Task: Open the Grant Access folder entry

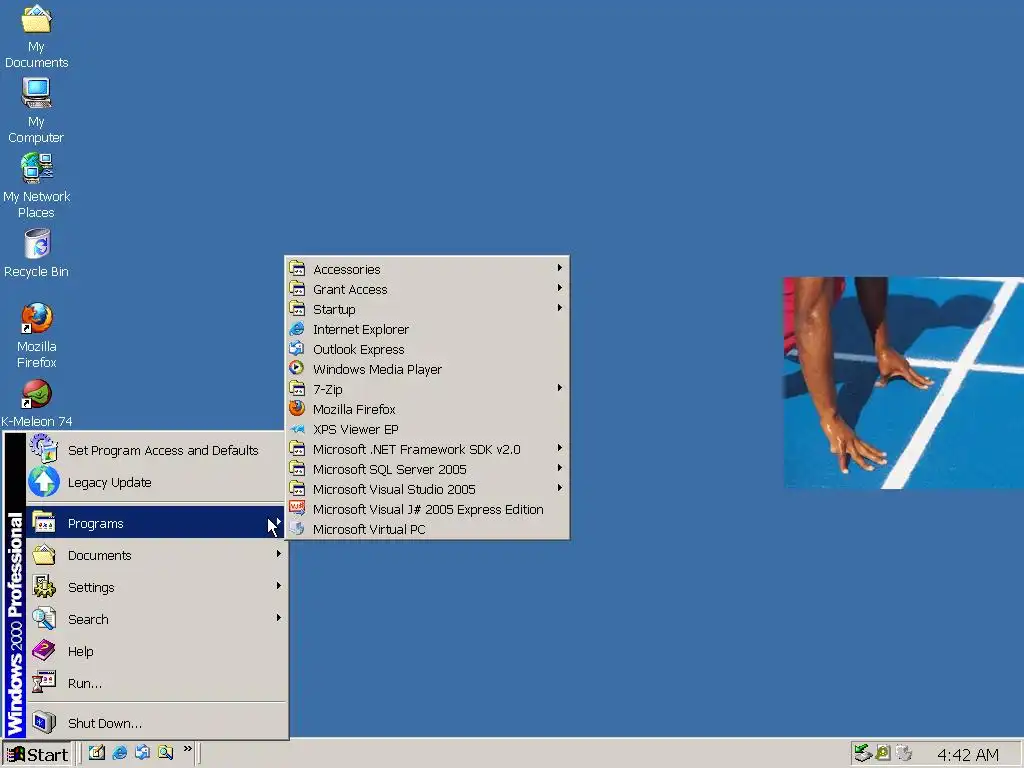Action: [427, 289]
